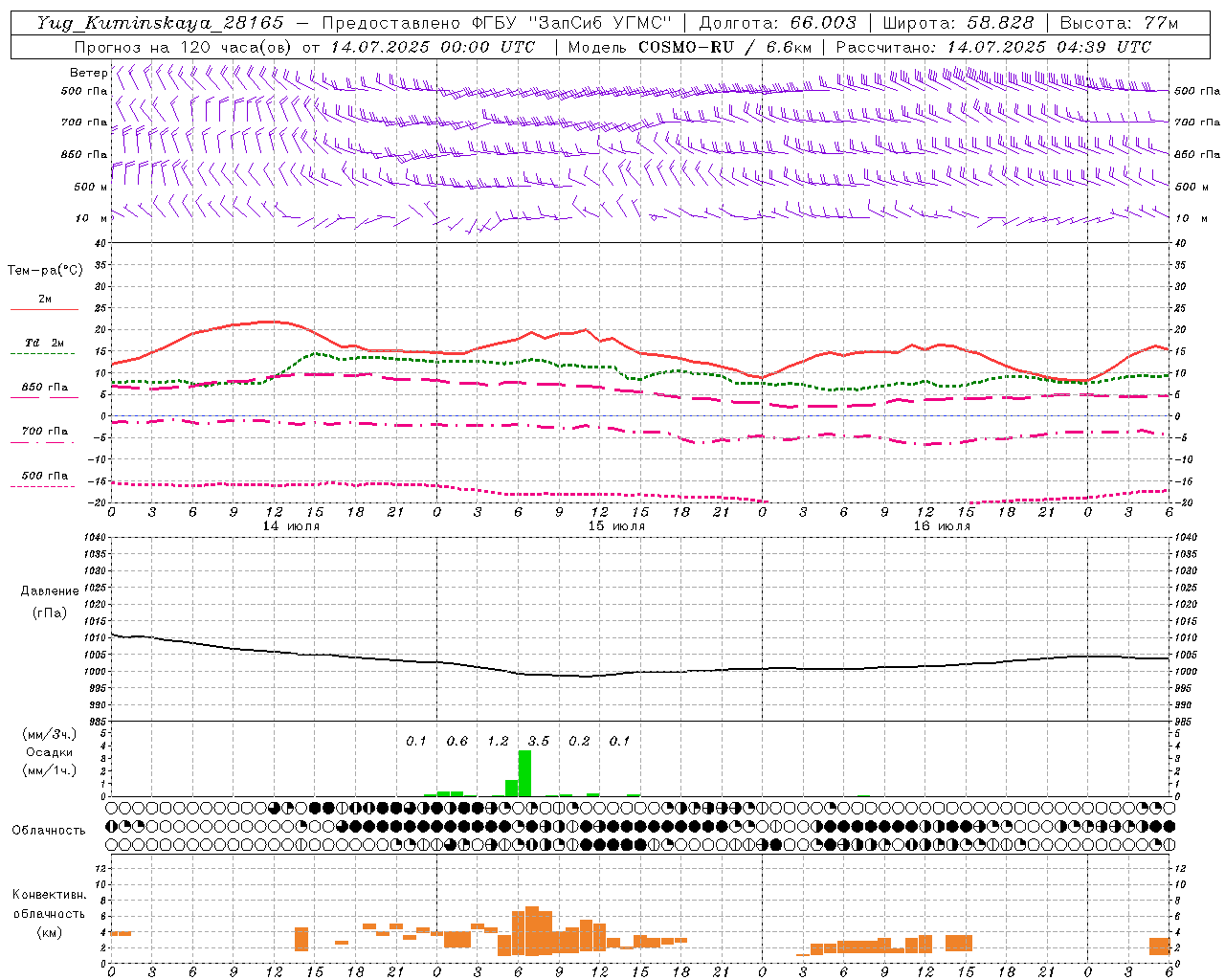Screen dimensions: 1225x980
Task: Click the Тем-ра(°C) axis title
Action: click(45, 271)
